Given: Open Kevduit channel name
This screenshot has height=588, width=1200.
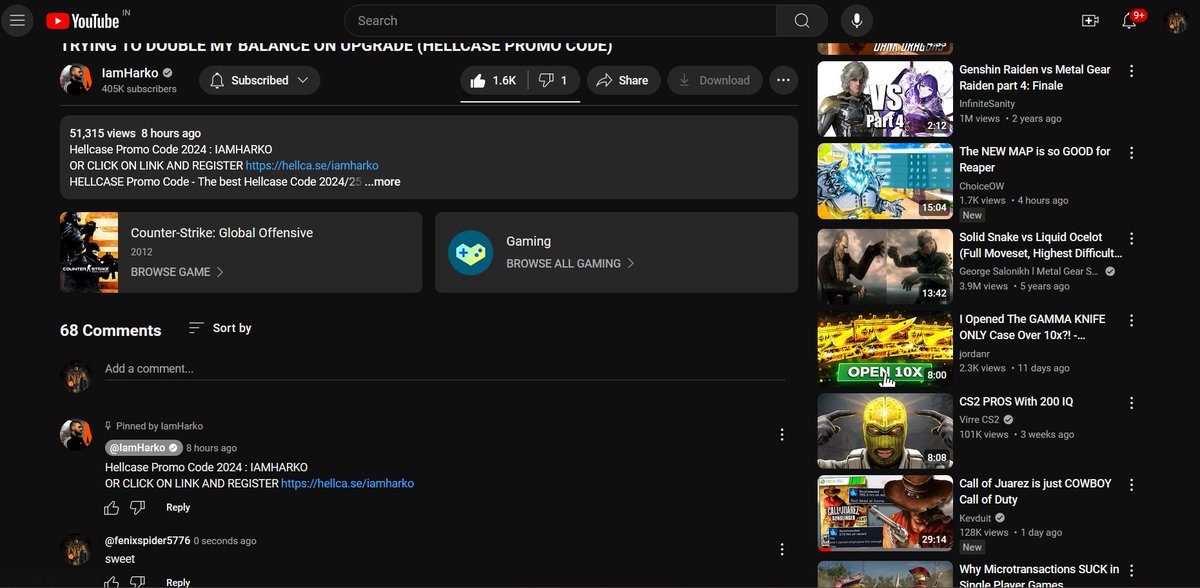Looking at the screenshot, I should point(977,518).
